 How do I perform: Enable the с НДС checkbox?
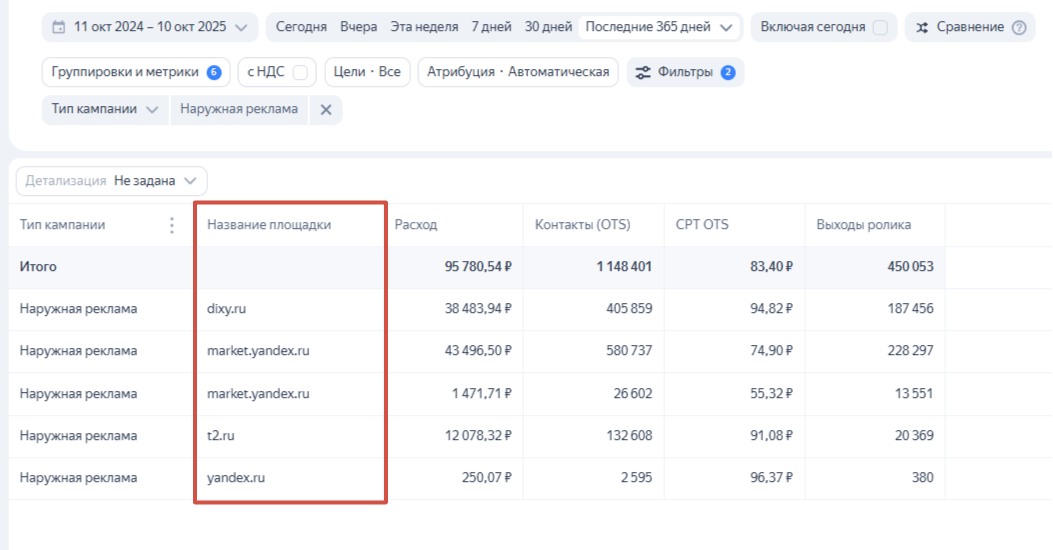[299, 72]
